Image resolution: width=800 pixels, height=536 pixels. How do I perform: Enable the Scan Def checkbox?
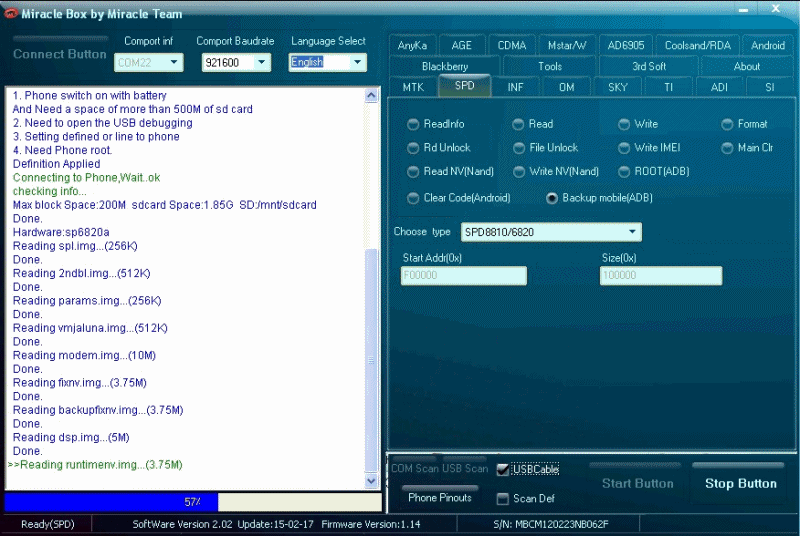point(503,499)
